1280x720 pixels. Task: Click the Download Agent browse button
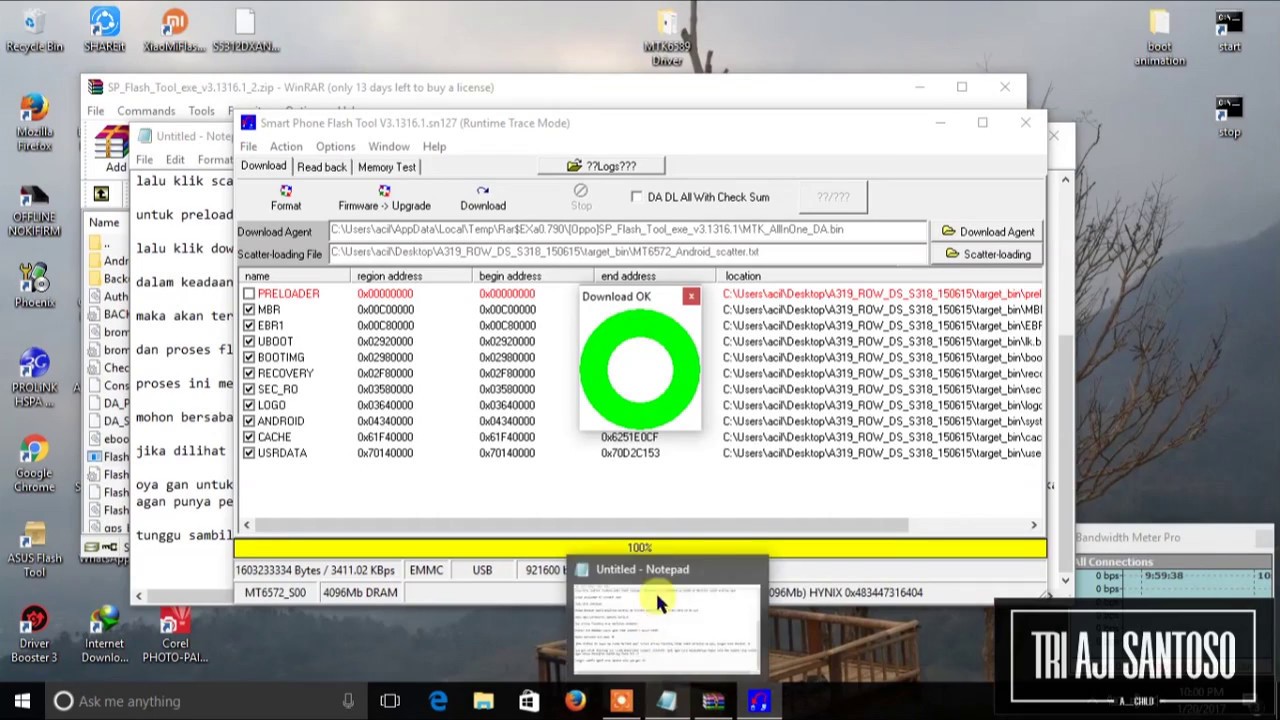point(987,232)
